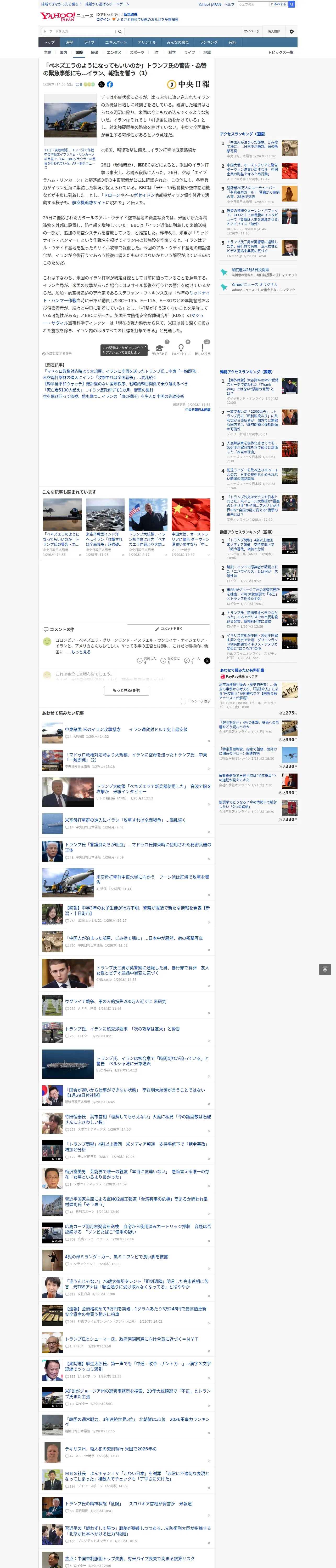React with 学びがある graduation cap icon

click(x=160, y=348)
